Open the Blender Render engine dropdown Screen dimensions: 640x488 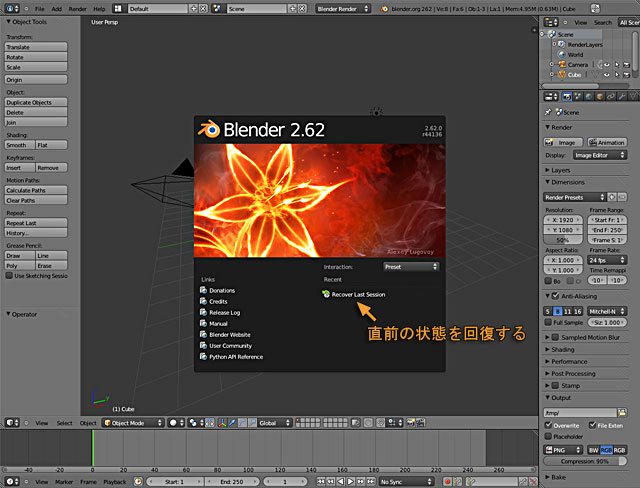(x=343, y=9)
